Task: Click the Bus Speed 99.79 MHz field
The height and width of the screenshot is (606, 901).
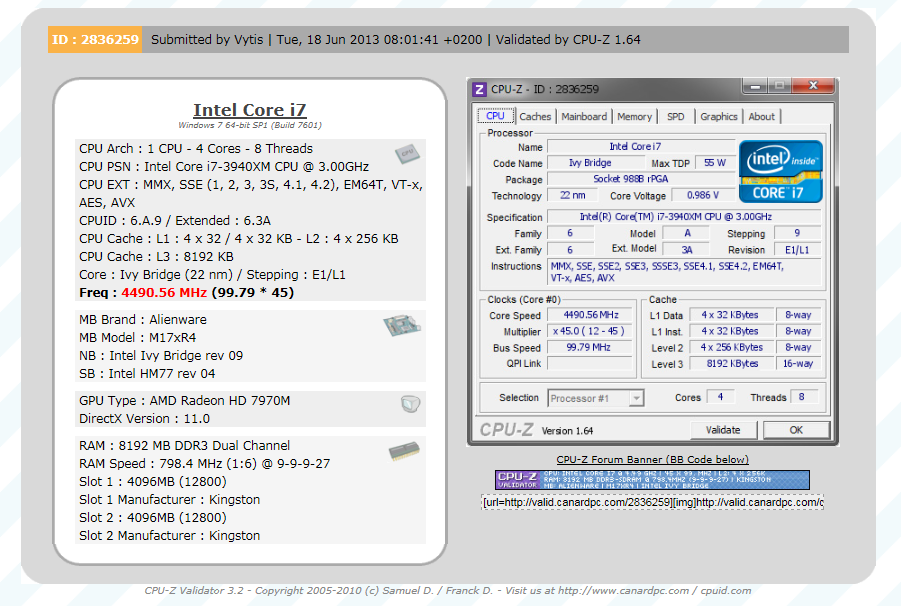Action: click(x=590, y=347)
